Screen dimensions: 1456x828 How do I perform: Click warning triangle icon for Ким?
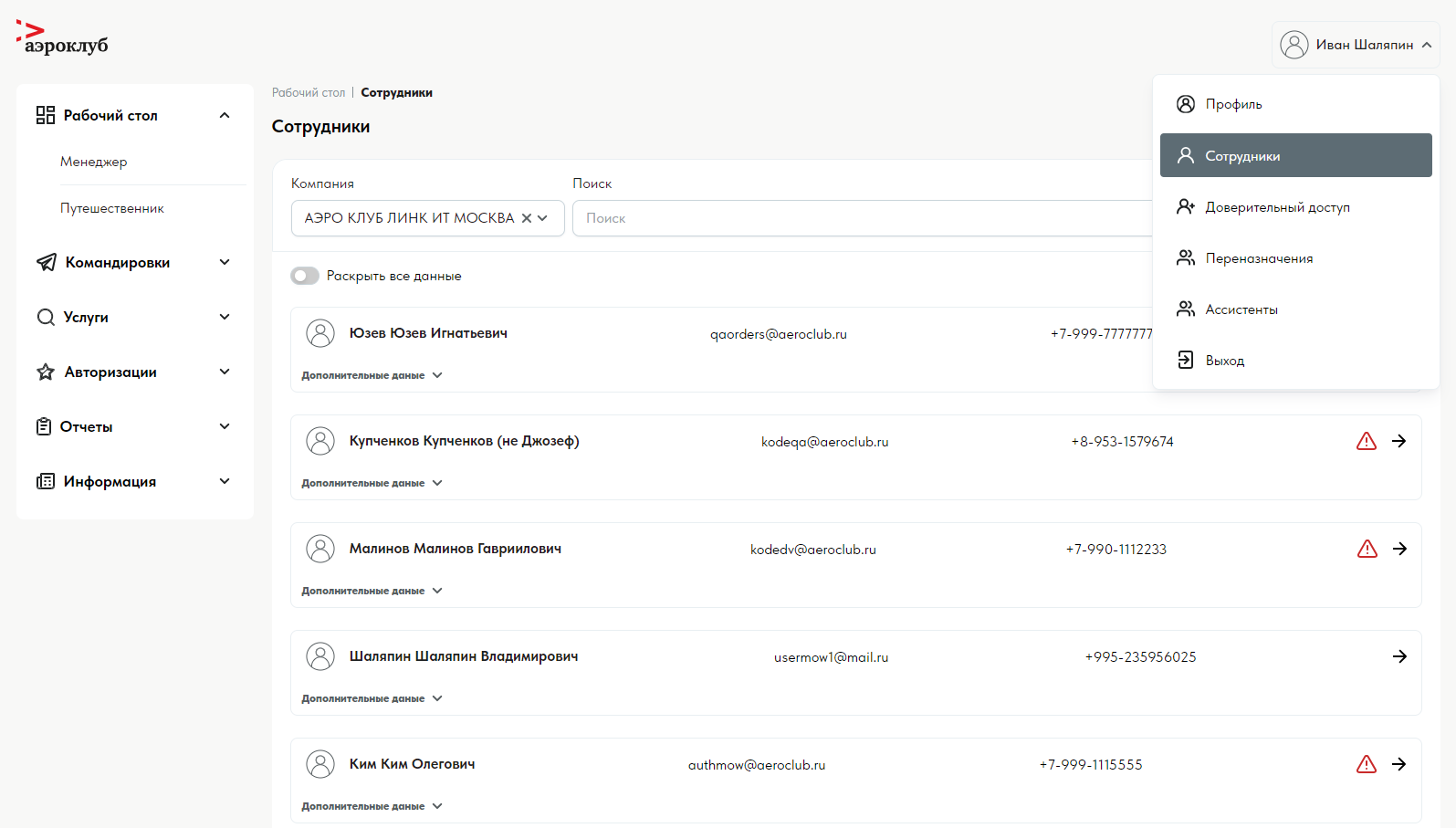pyautogui.click(x=1366, y=765)
